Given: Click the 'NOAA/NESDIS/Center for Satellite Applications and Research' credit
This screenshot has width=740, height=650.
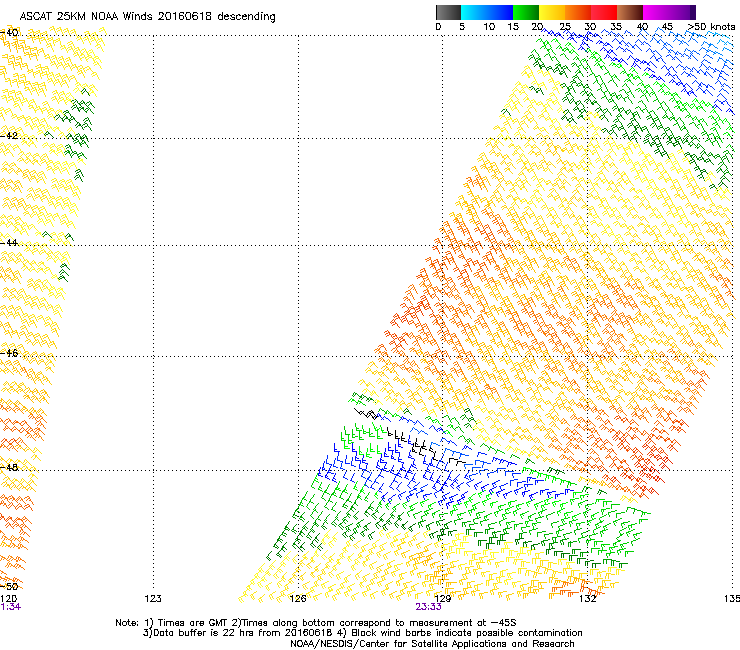Looking at the screenshot, I should tap(432, 644).
